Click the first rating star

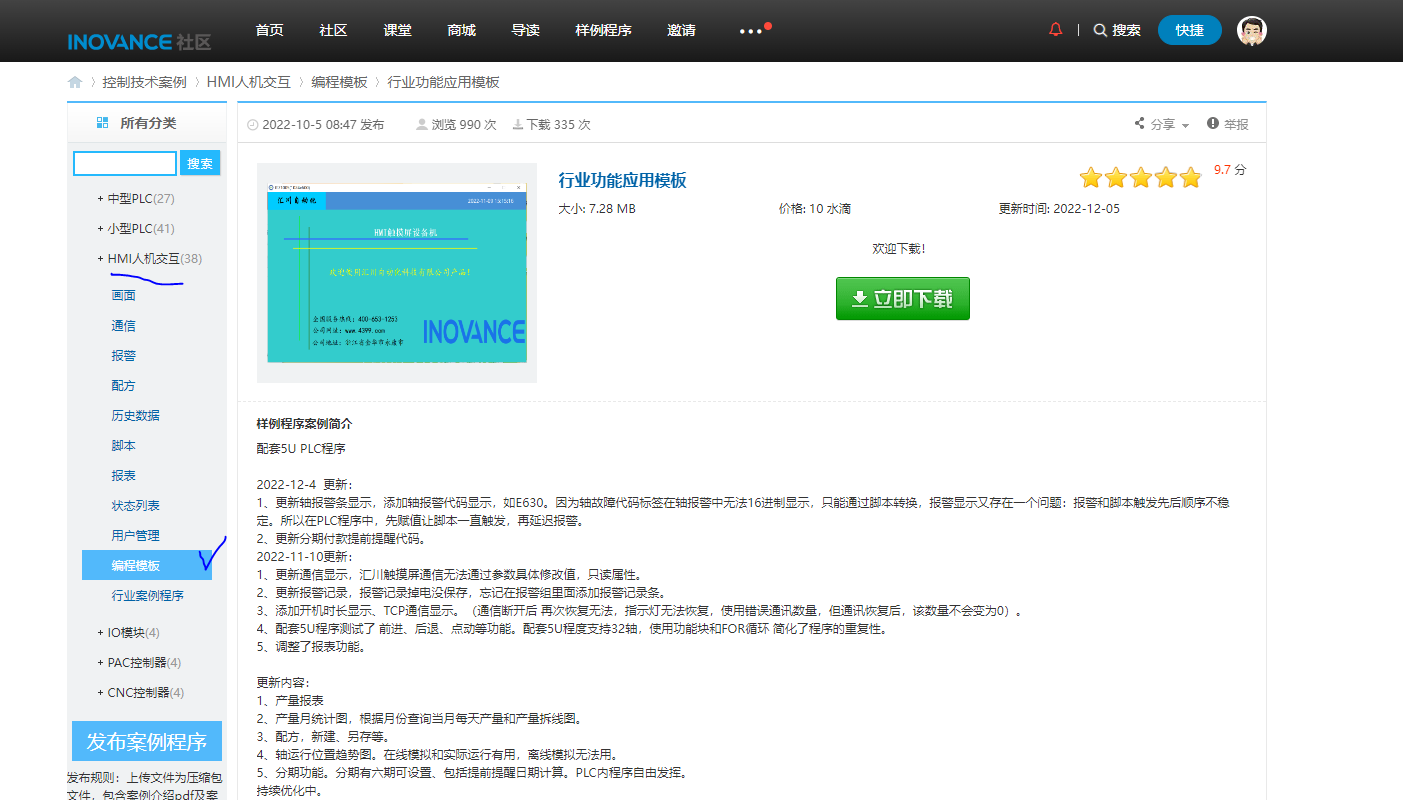[1091, 178]
